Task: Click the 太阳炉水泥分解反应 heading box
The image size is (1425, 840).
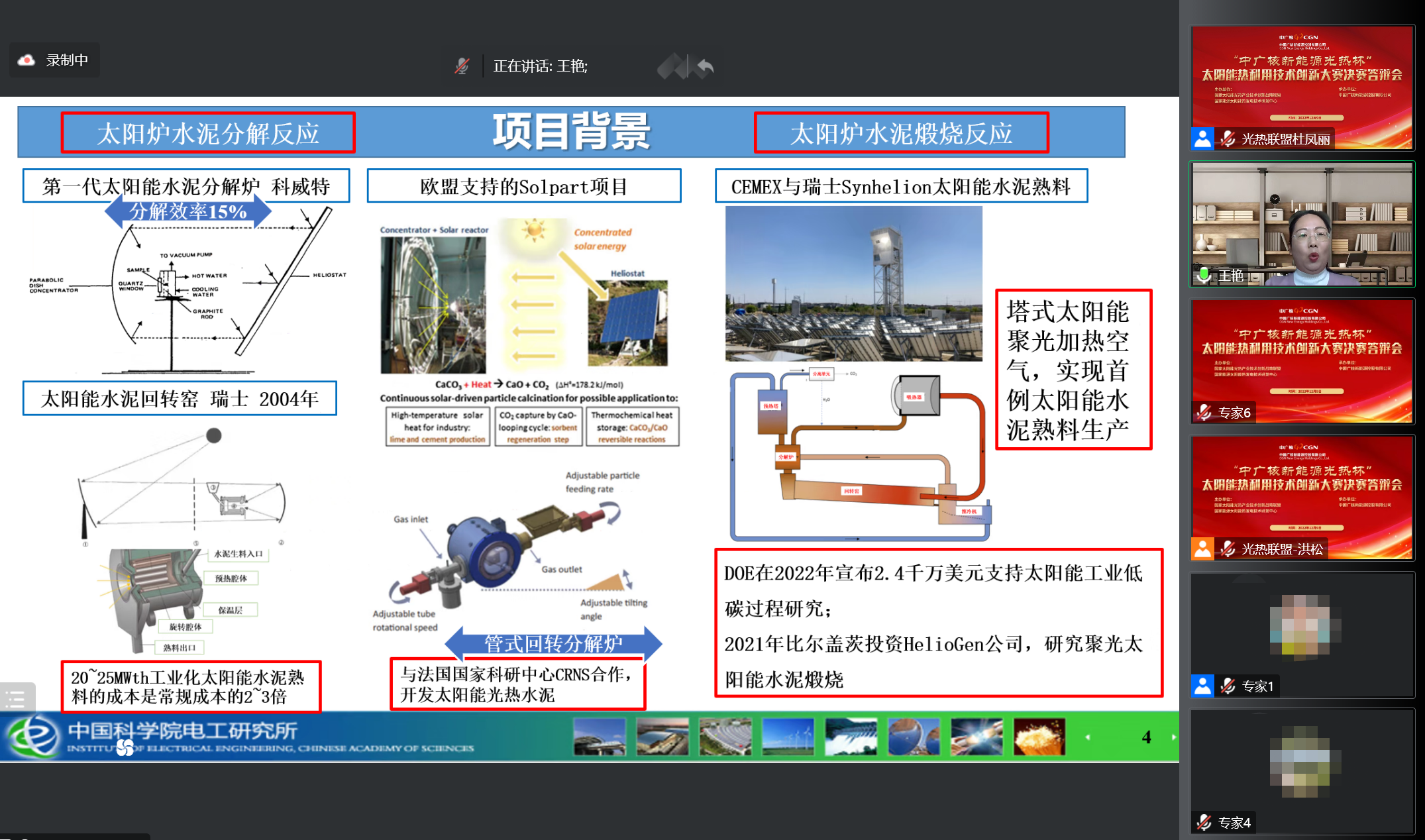Action: tap(208, 133)
